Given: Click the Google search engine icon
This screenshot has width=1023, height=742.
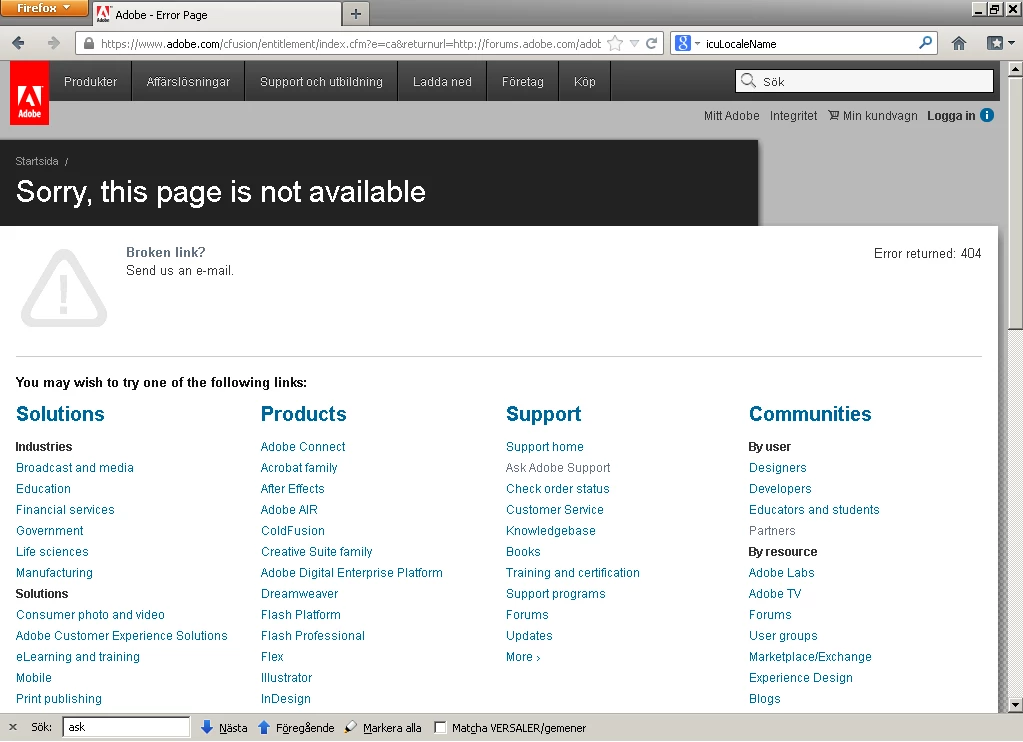Looking at the screenshot, I should point(682,43).
